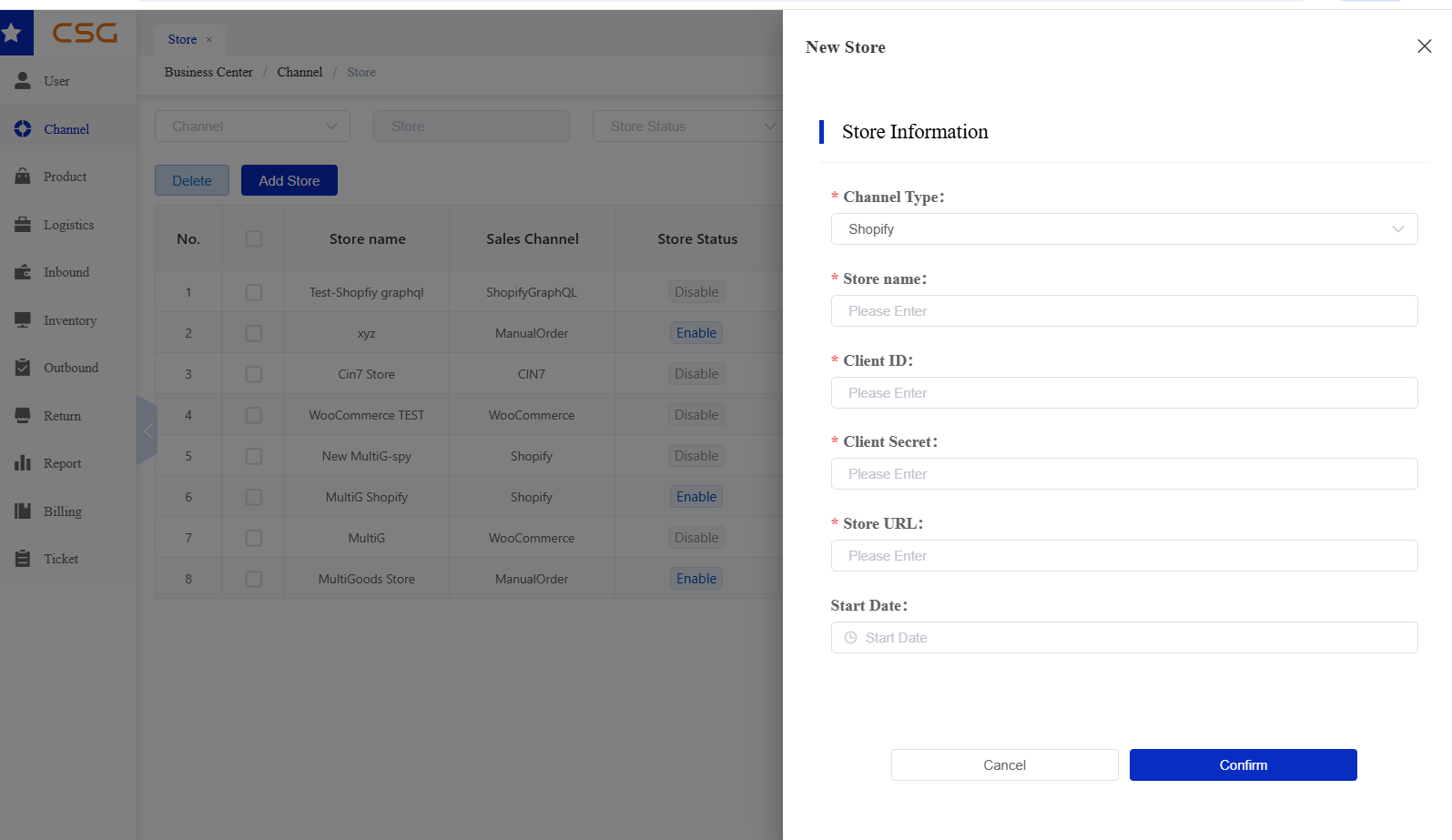Click the Product bag icon
Screen dimensions: 1452x840
(23, 177)
